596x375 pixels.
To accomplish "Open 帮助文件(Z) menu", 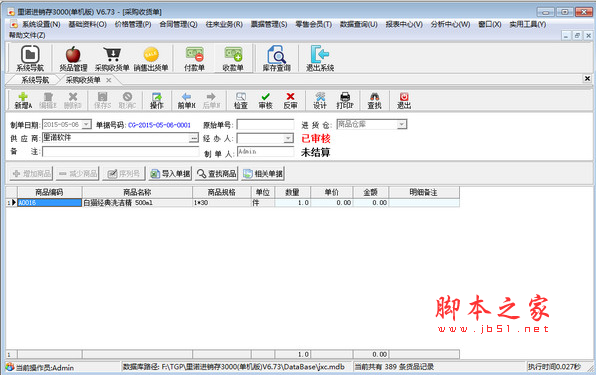I will point(27,35).
